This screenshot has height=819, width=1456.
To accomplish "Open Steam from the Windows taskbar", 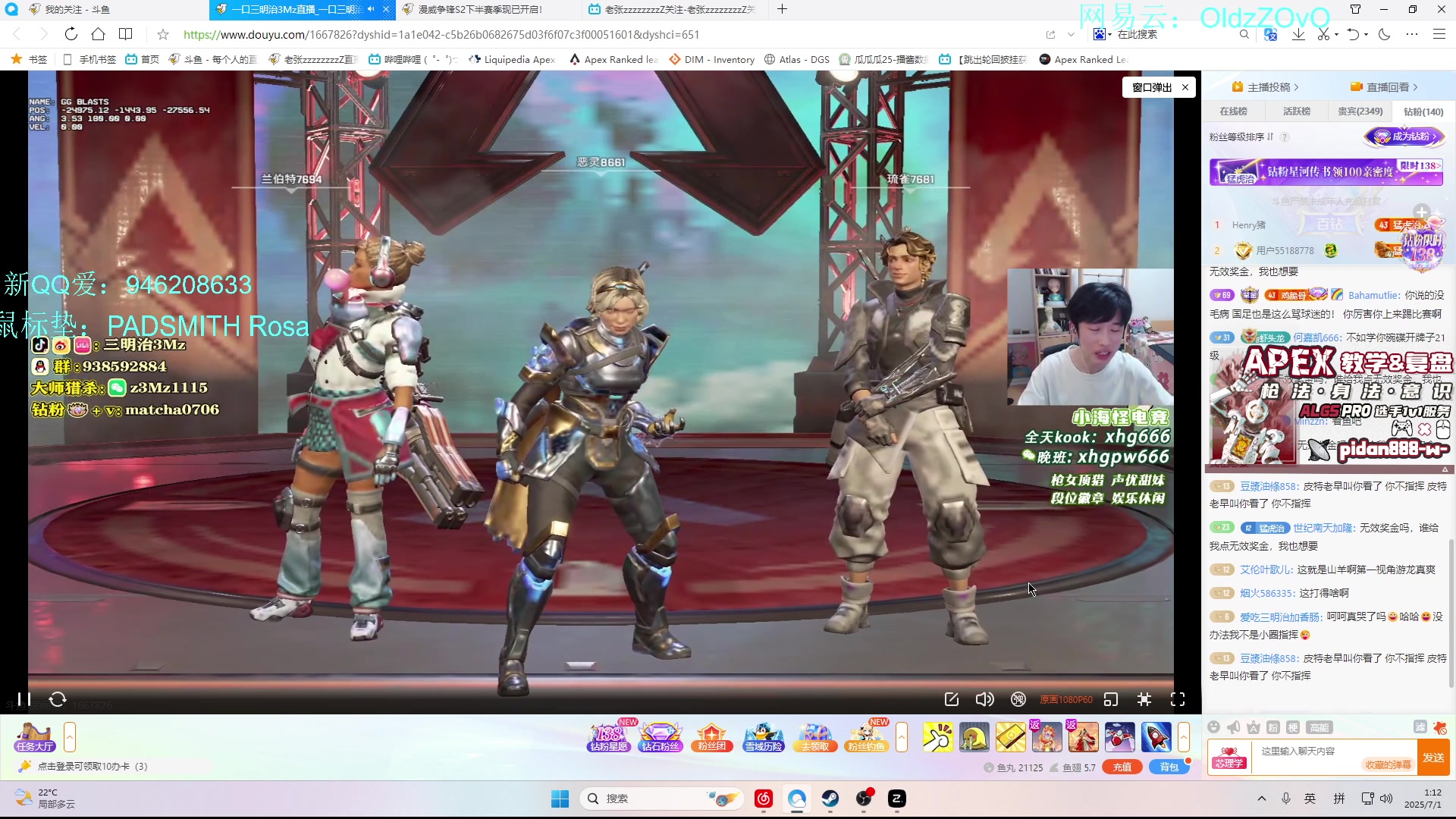I will tap(830, 799).
